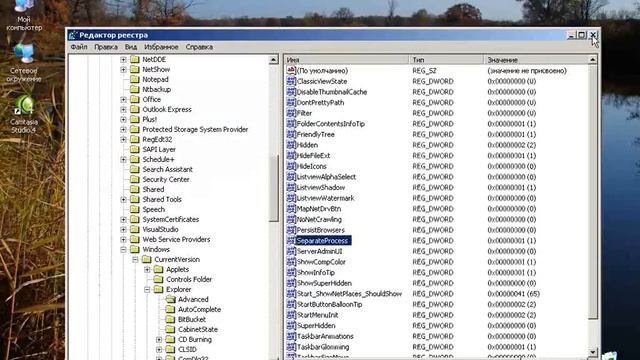Select the Security Center folder icon
This screenshot has width=640, height=360.
click(135, 179)
